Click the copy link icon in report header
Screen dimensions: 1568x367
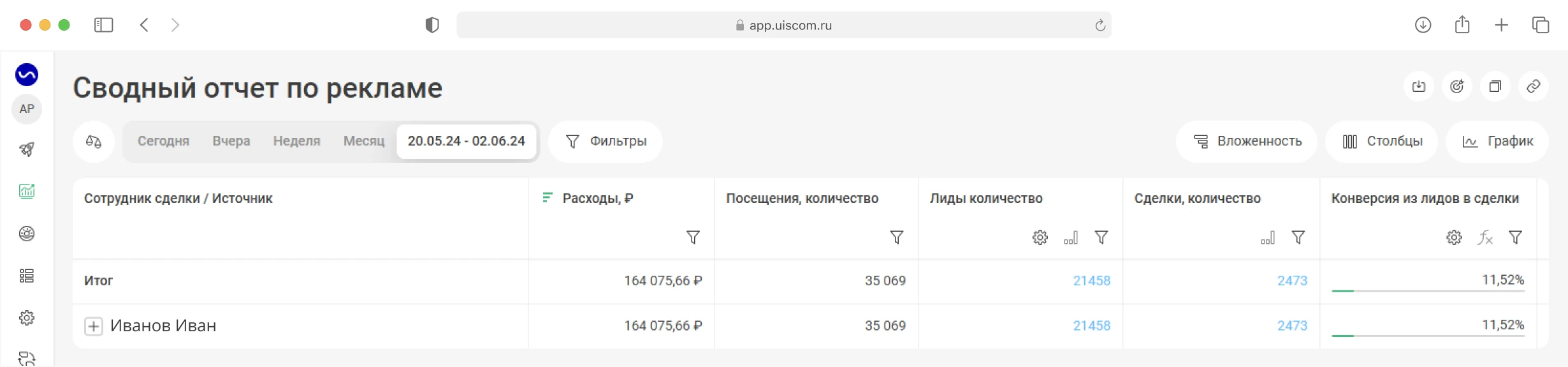(1534, 86)
